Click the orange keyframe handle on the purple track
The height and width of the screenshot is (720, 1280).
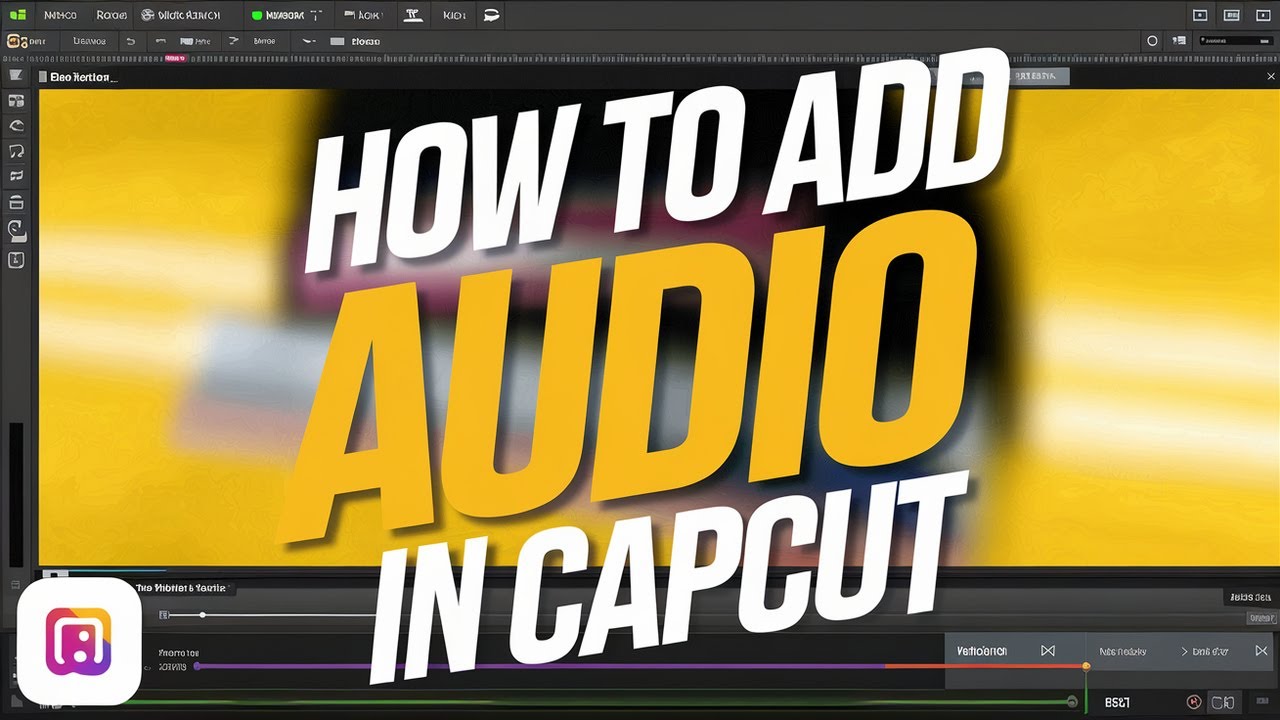pyautogui.click(x=1086, y=666)
